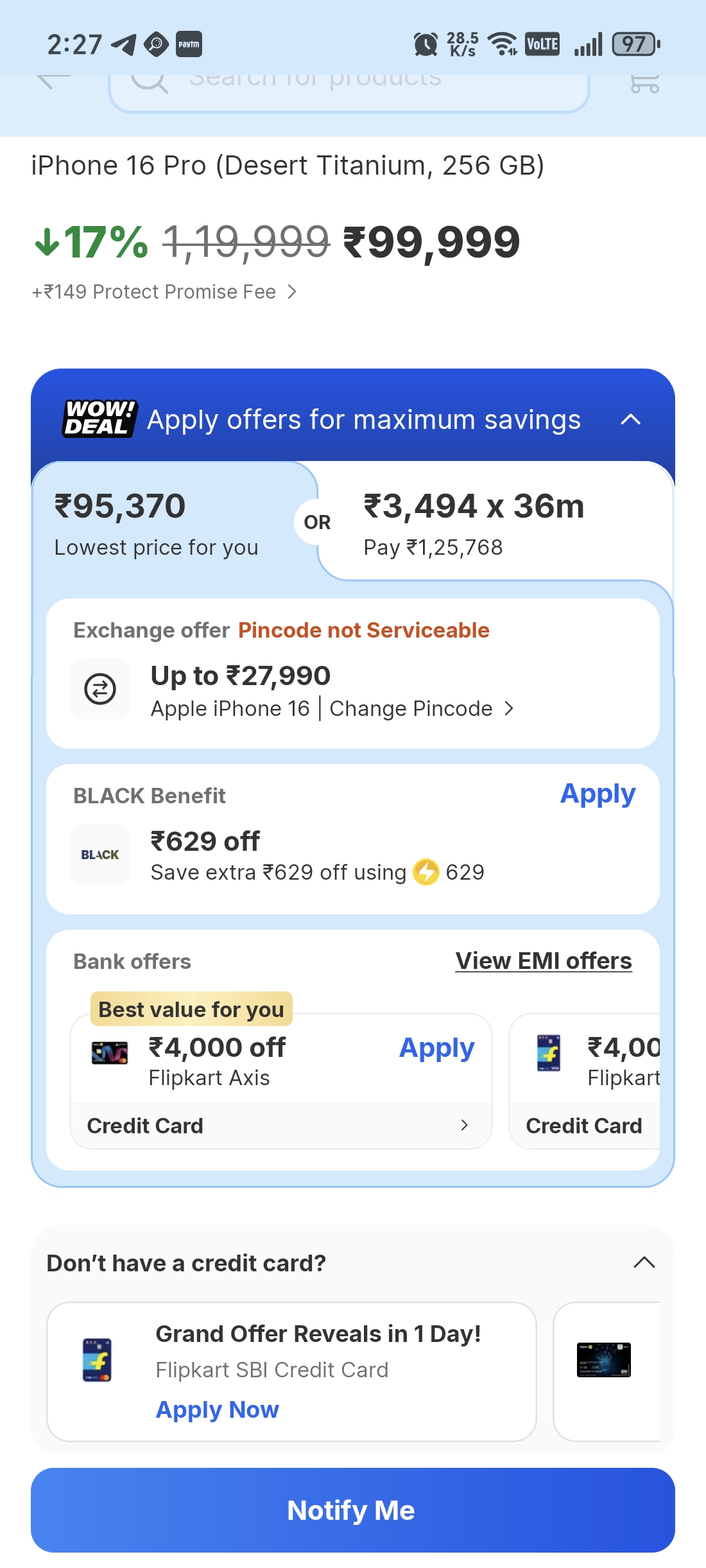Collapse the Don't have a credit card section

coord(644,1263)
